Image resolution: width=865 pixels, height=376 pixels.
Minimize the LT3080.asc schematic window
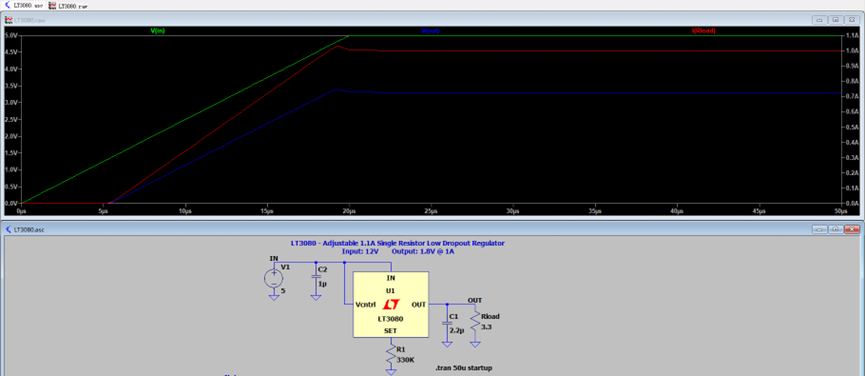(x=819, y=229)
